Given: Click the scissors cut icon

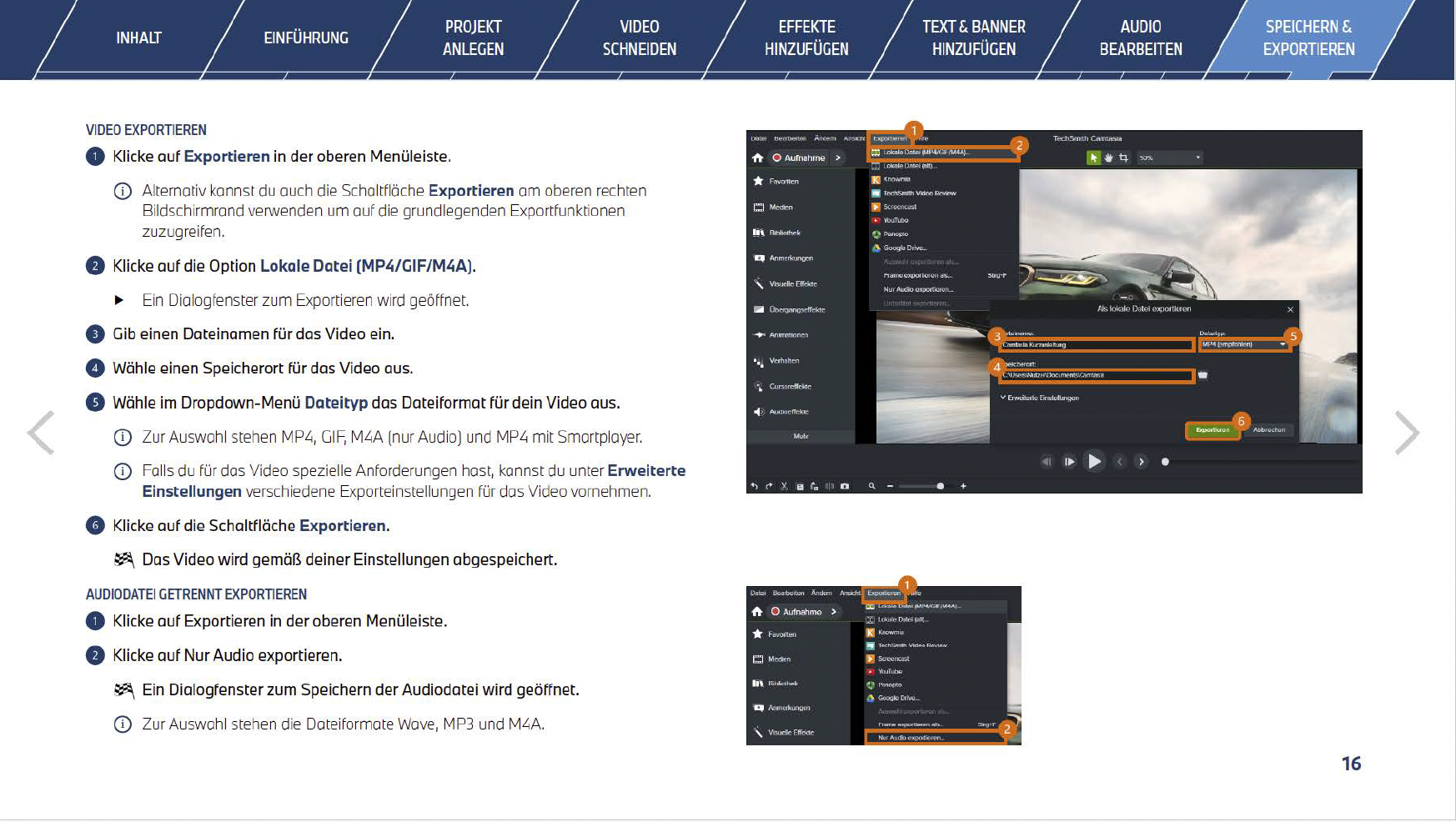Looking at the screenshot, I should coord(784,486).
